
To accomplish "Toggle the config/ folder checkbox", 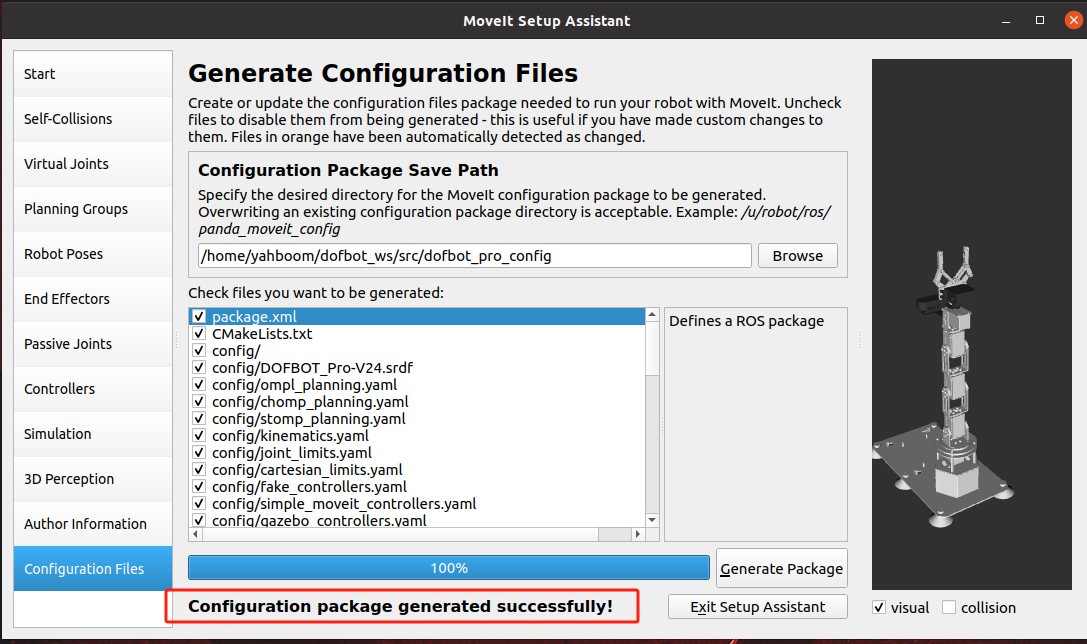I will tap(199, 351).
